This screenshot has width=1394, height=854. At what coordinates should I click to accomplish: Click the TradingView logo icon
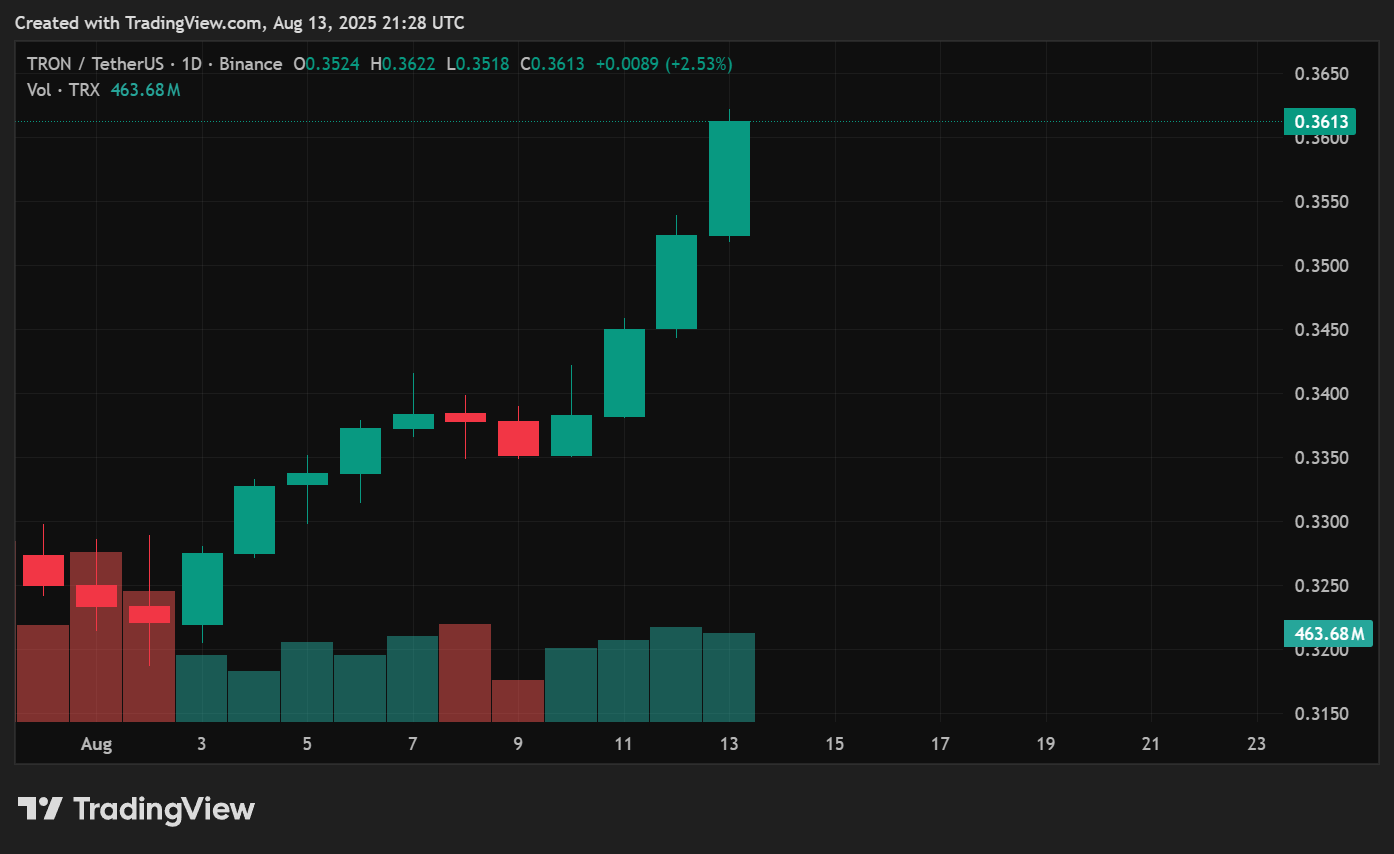tap(41, 808)
